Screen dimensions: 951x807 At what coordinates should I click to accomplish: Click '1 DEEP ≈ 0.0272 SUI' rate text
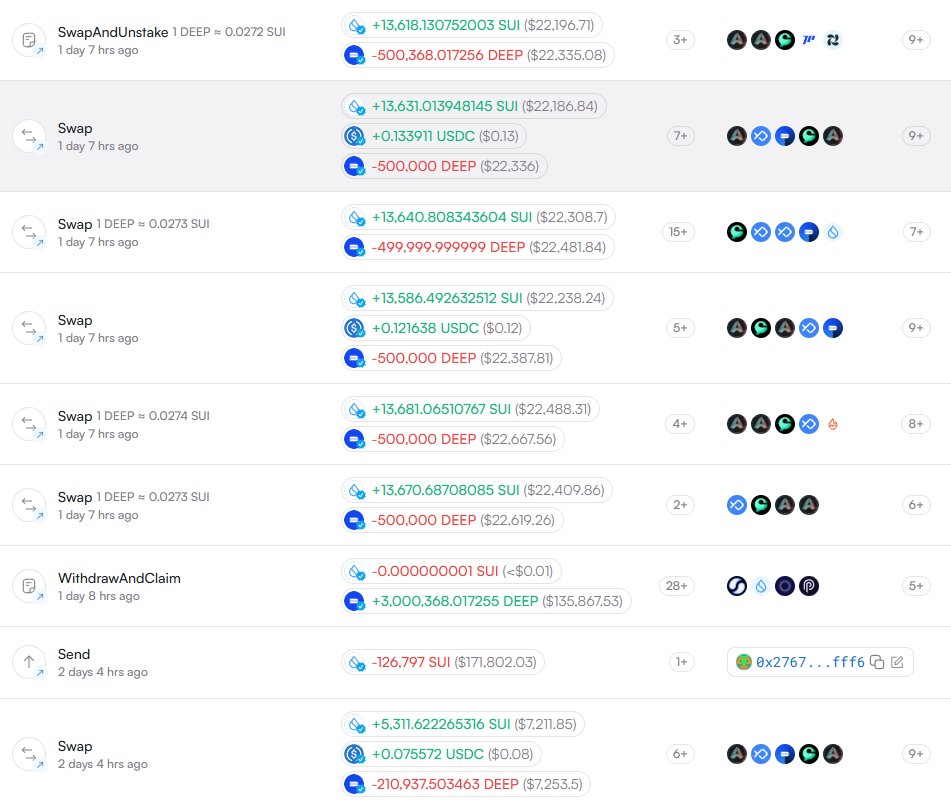click(x=229, y=32)
